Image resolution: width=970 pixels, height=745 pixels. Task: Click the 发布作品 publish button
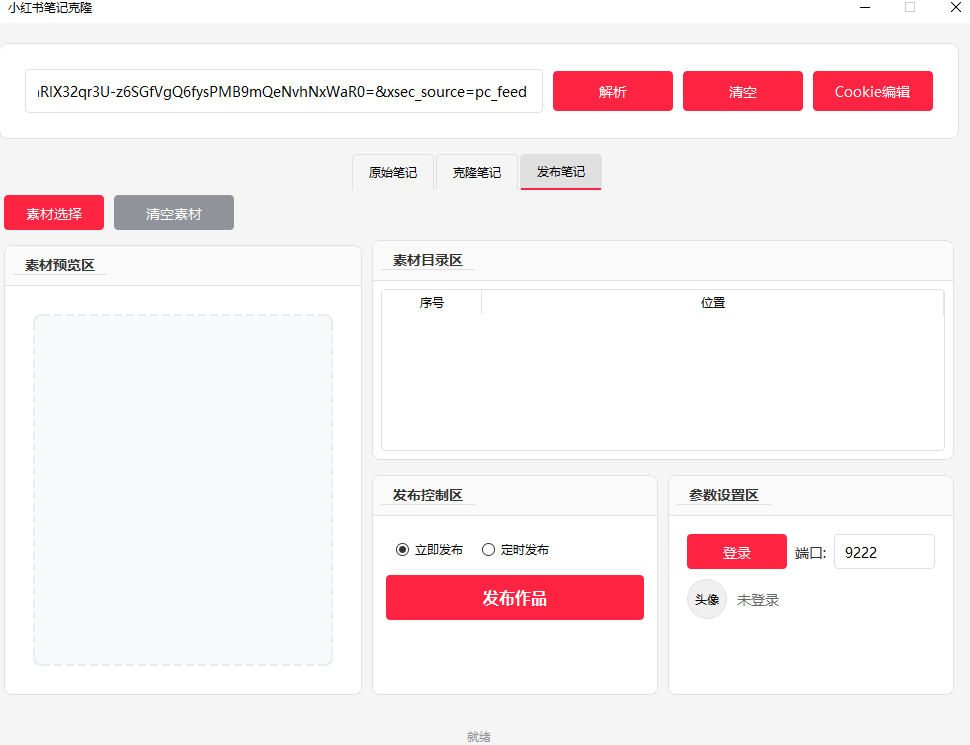click(514, 597)
